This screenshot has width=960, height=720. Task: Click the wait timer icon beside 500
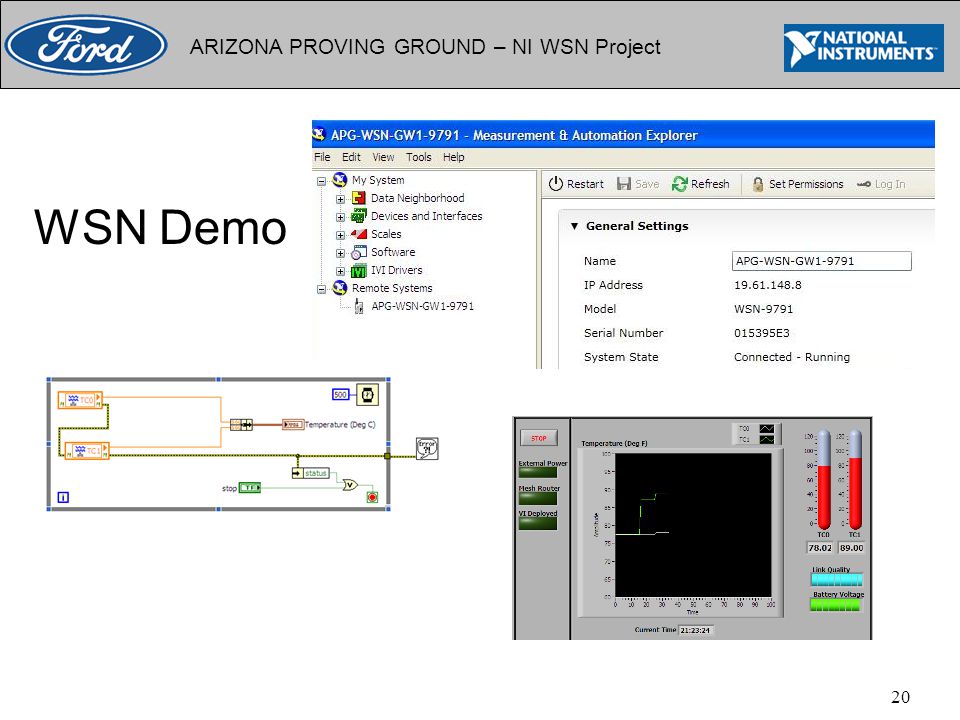point(367,395)
